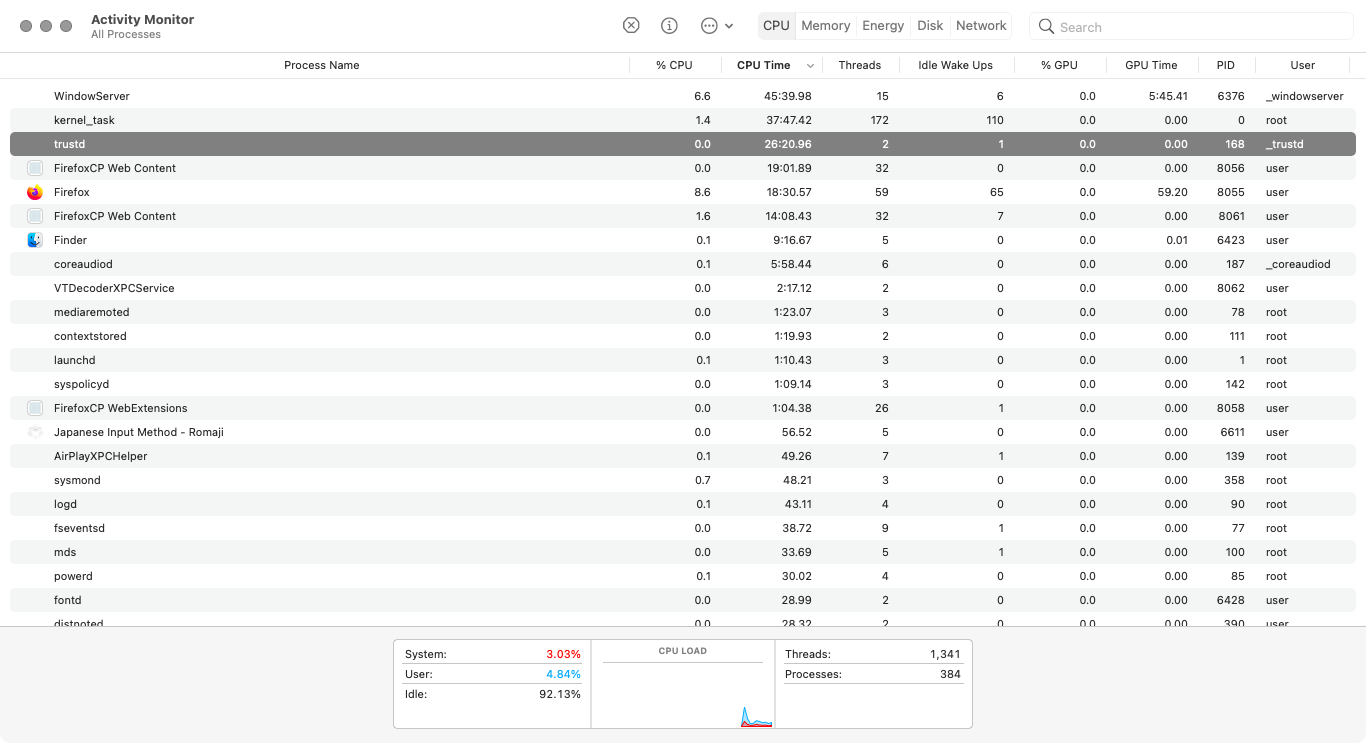This screenshot has height=743, width=1366.
Task: Toggle CPU Time sort order chevron
Action: point(810,66)
